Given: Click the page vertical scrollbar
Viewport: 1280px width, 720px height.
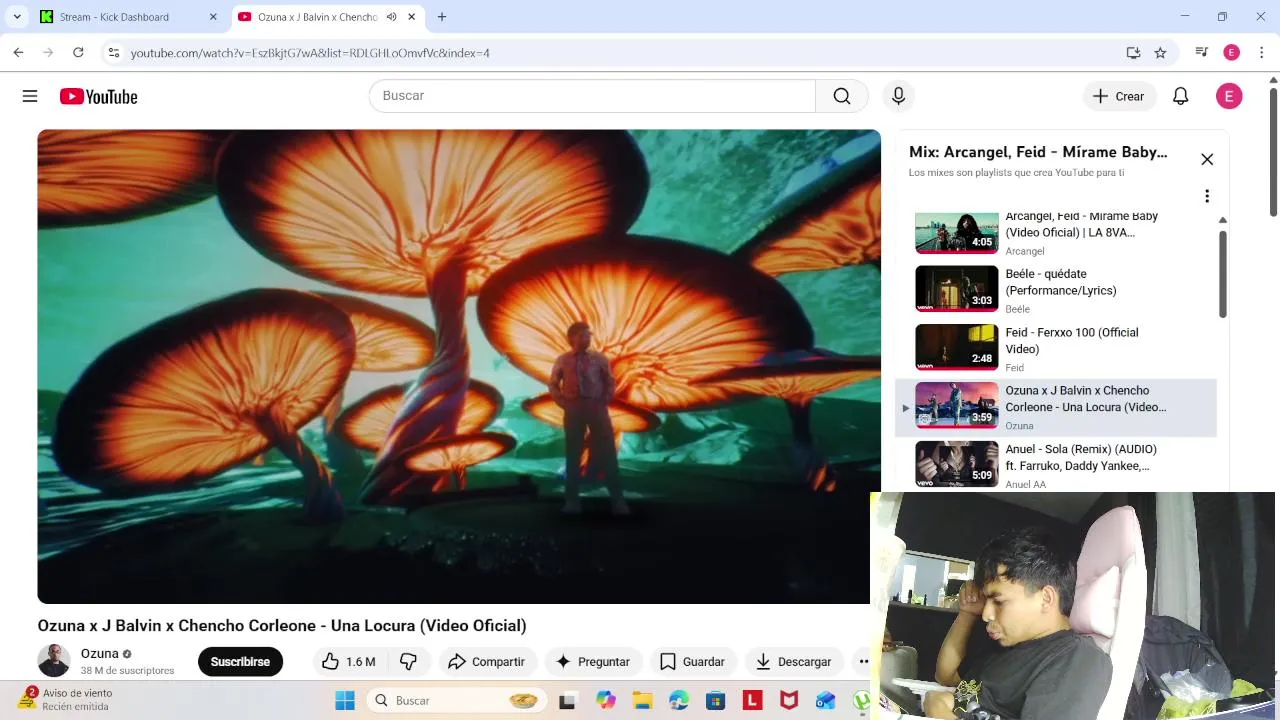Looking at the screenshot, I should coord(1273,150).
